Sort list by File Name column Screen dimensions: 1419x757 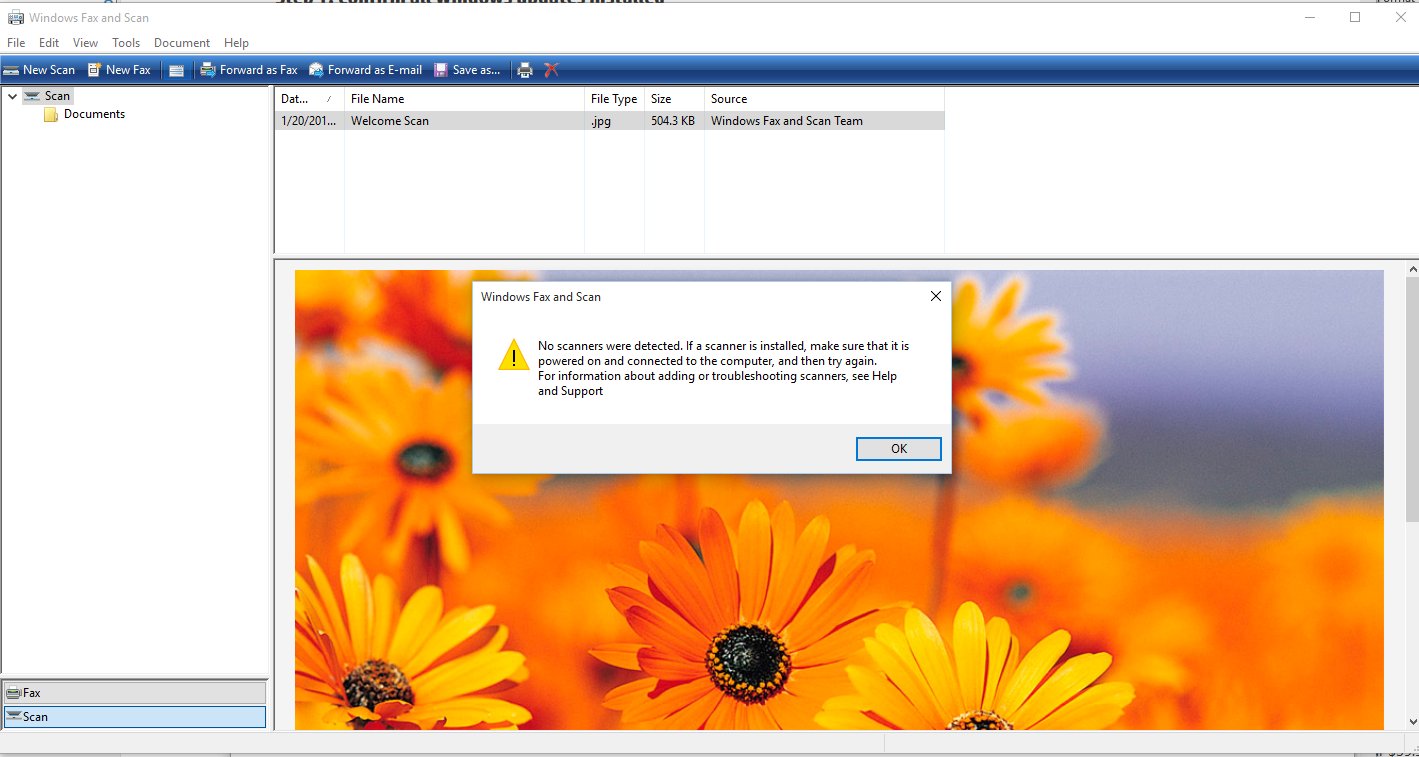(x=377, y=99)
